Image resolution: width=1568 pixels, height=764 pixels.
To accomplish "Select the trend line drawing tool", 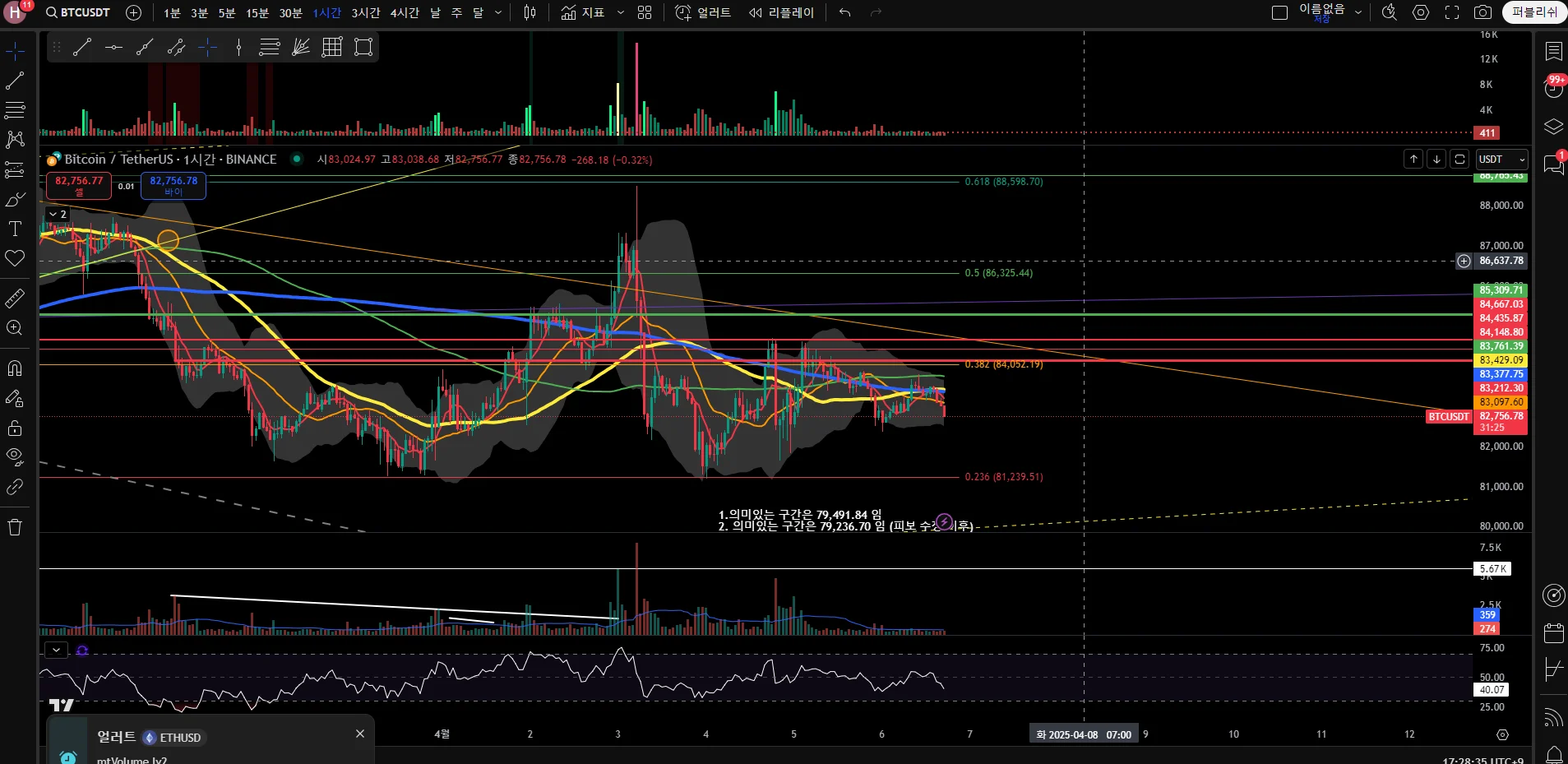I will pos(15,81).
